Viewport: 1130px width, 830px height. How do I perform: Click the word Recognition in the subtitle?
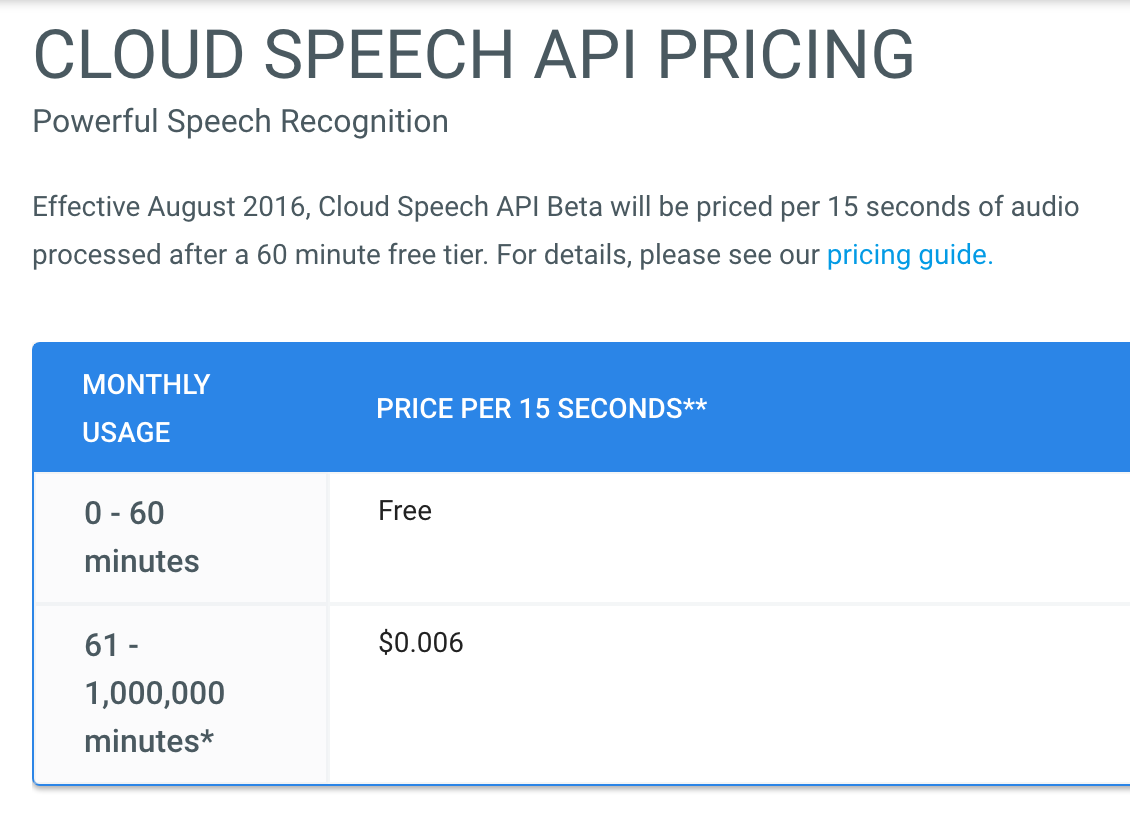pos(365,122)
